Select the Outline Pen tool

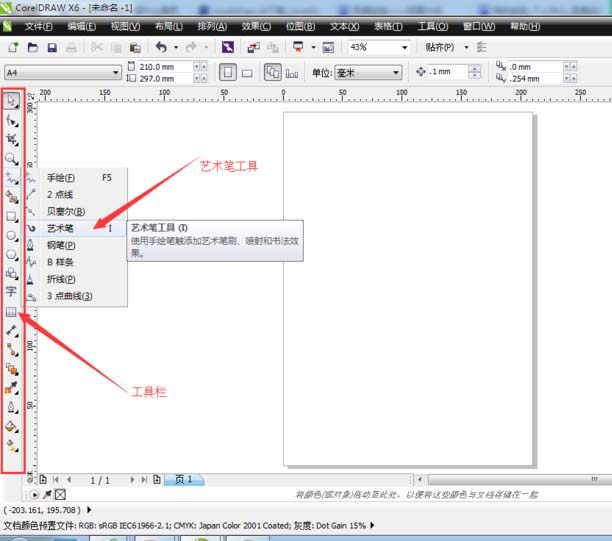(12, 407)
